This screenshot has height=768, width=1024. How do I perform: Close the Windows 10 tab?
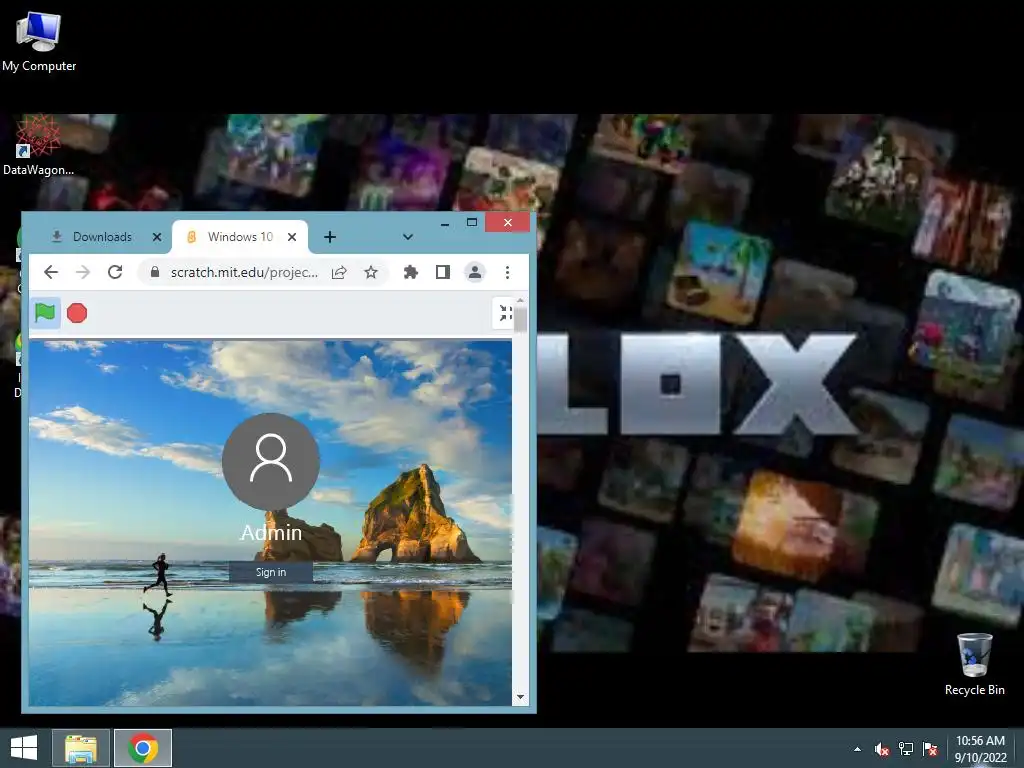click(x=292, y=237)
